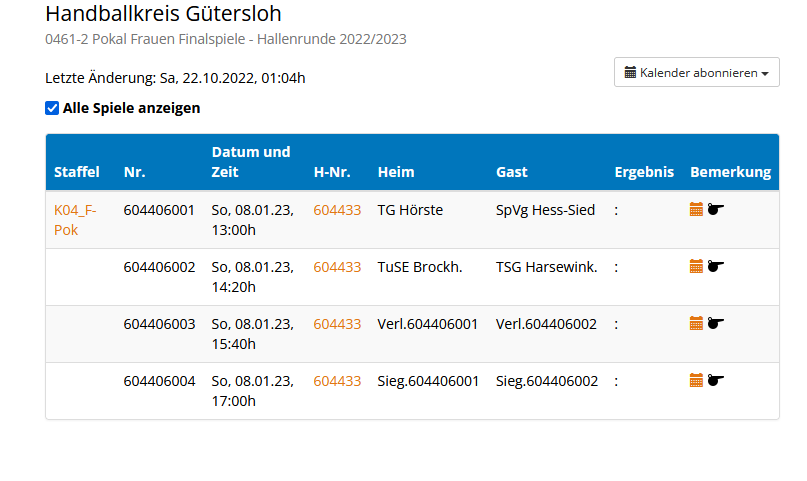Open hall 604433 link for TG Hörste game
Viewport: 807px width, 481px height.
click(x=337, y=210)
